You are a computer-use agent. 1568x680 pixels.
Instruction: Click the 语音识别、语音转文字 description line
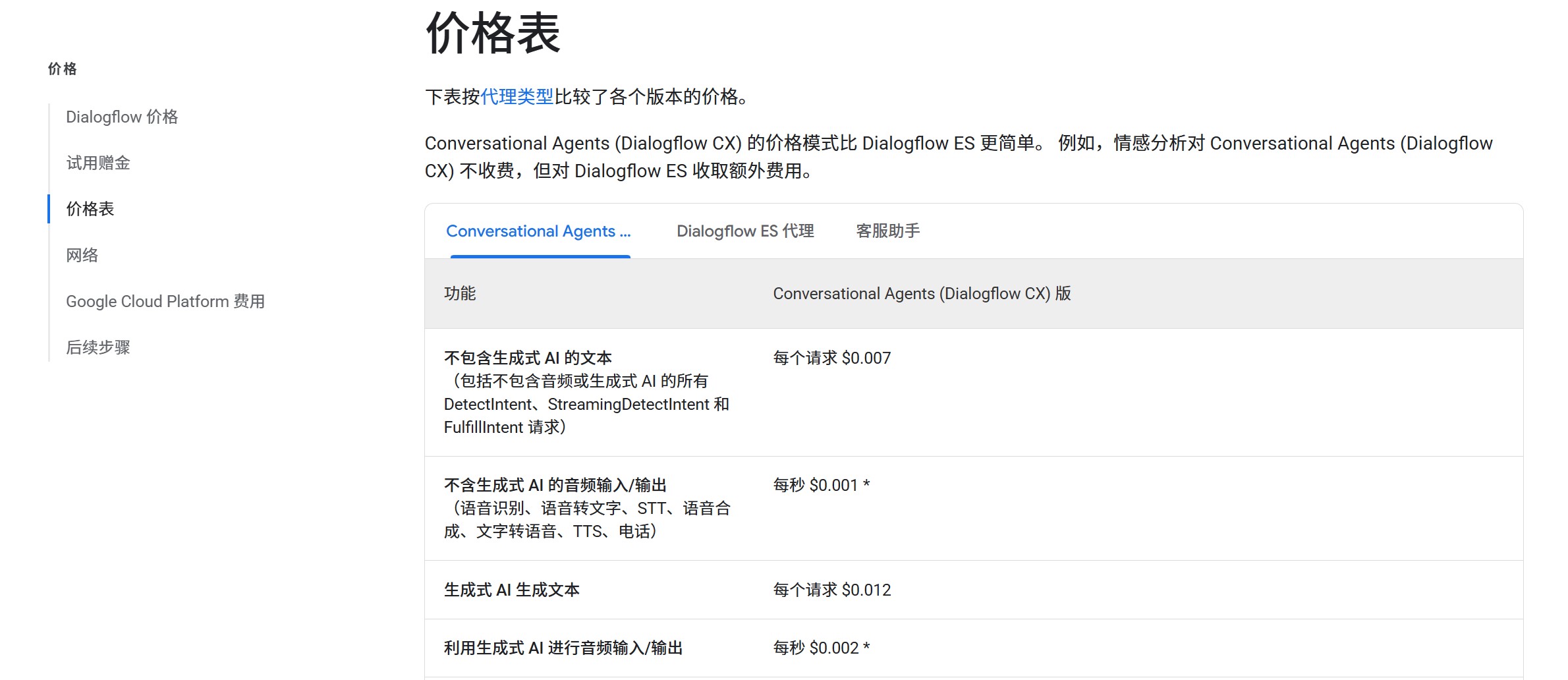pos(588,509)
